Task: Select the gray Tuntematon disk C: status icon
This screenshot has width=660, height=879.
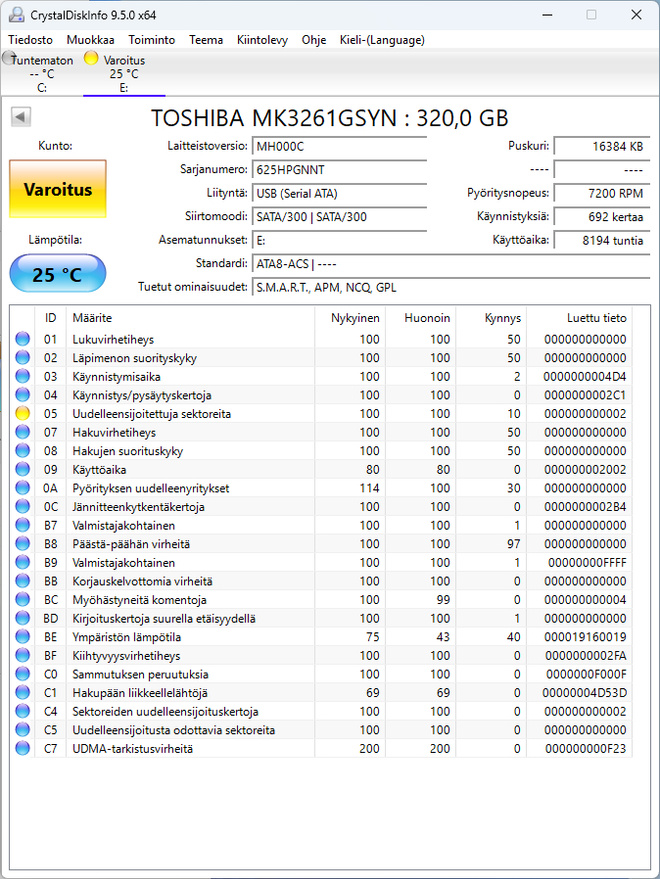Action: coord(9,58)
